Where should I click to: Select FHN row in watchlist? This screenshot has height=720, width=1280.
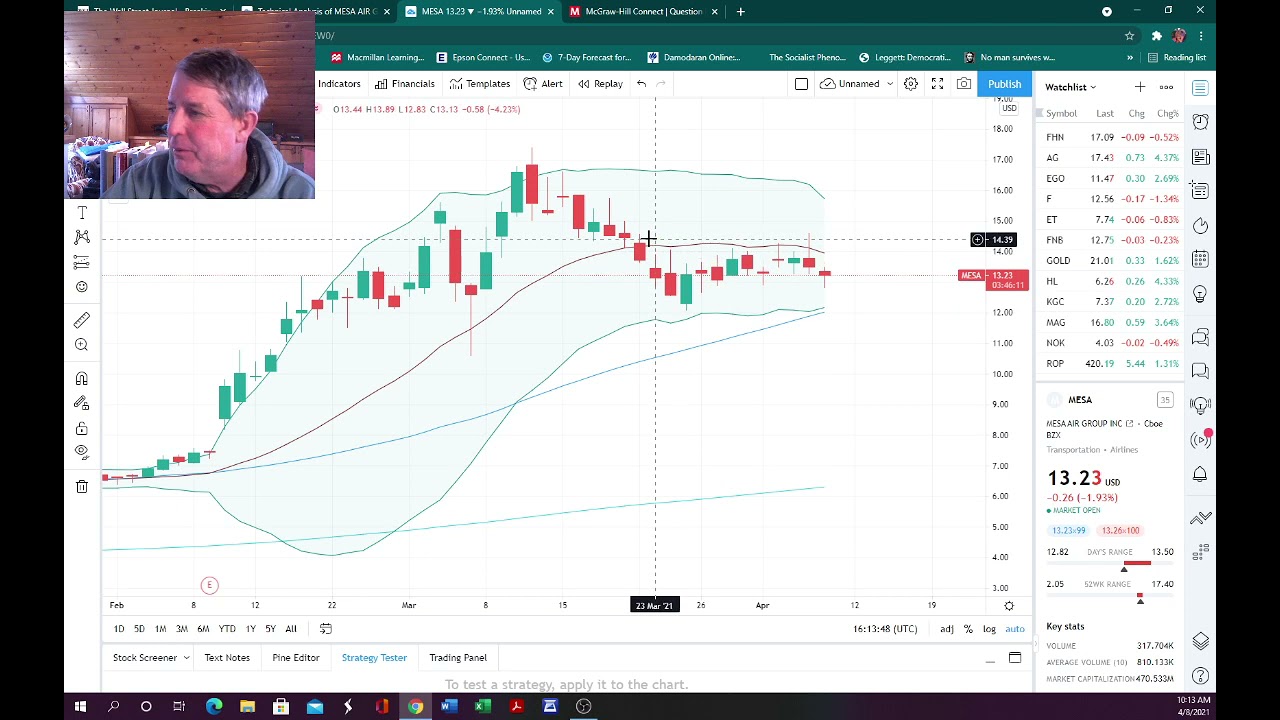(1110, 137)
